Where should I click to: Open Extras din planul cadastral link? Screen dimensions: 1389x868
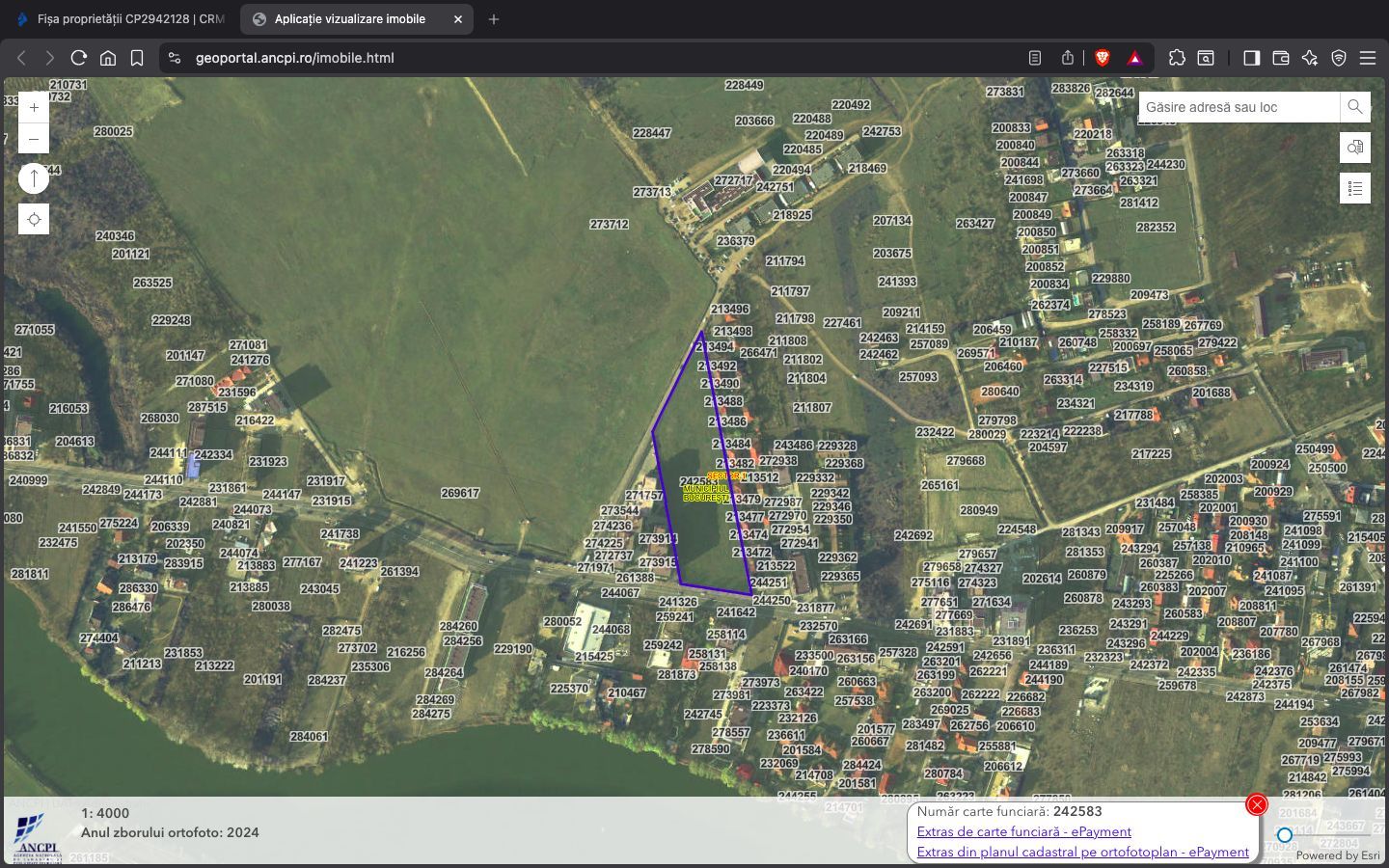coord(1082,852)
